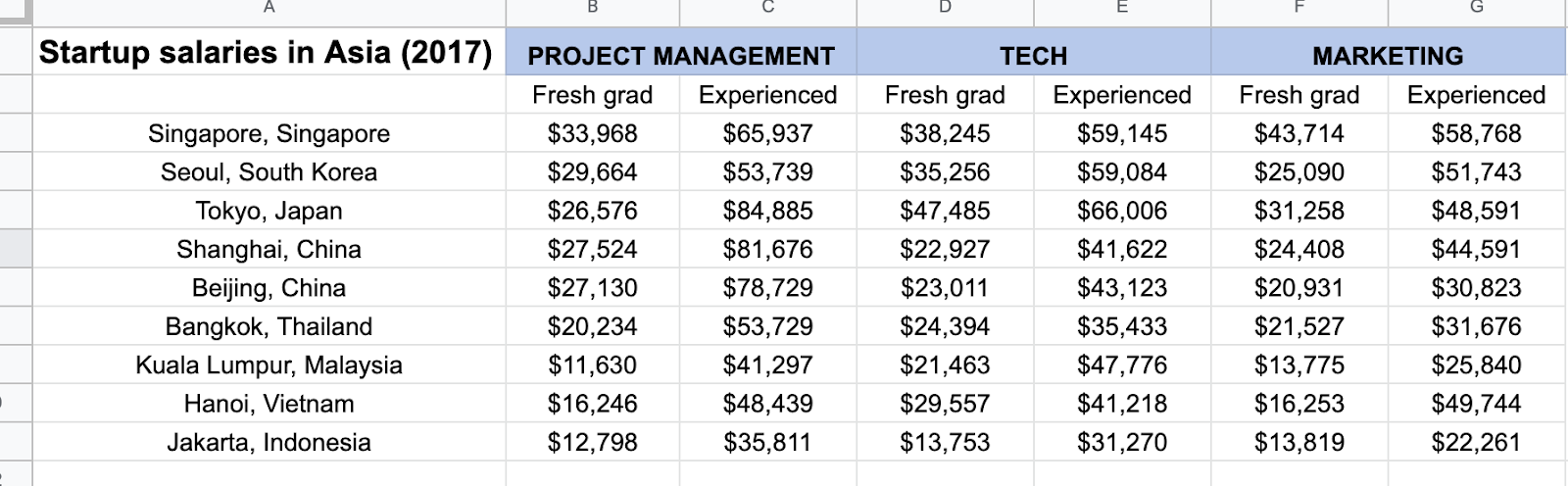Click the cell showing $59,084
Image resolution: width=1568 pixels, height=486 pixels.
[x=1122, y=172]
